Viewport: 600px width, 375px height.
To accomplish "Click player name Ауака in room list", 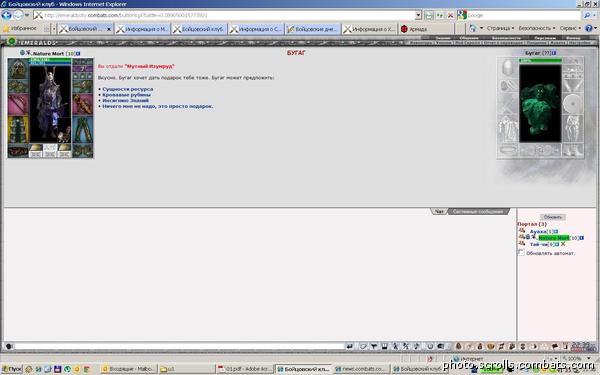I will tap(538, 232).
